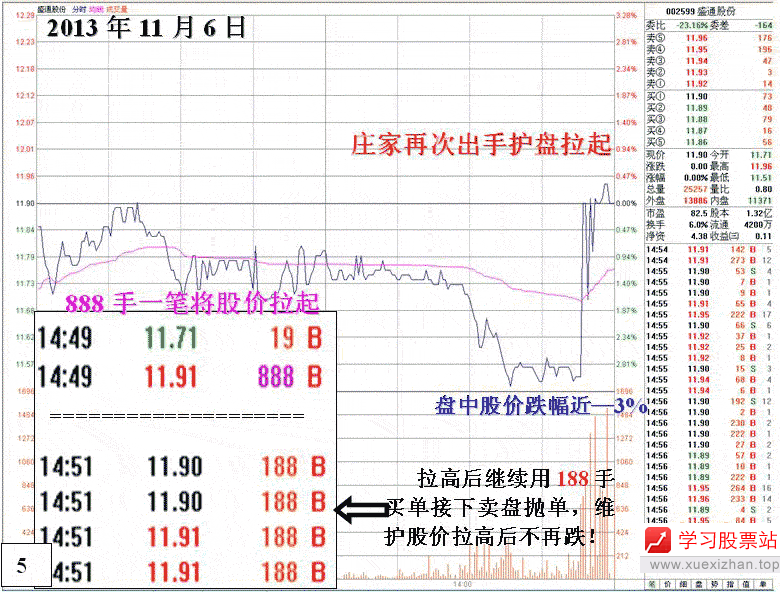
Task: Open the 细 detail tab
Action: (x=683, y=584)
